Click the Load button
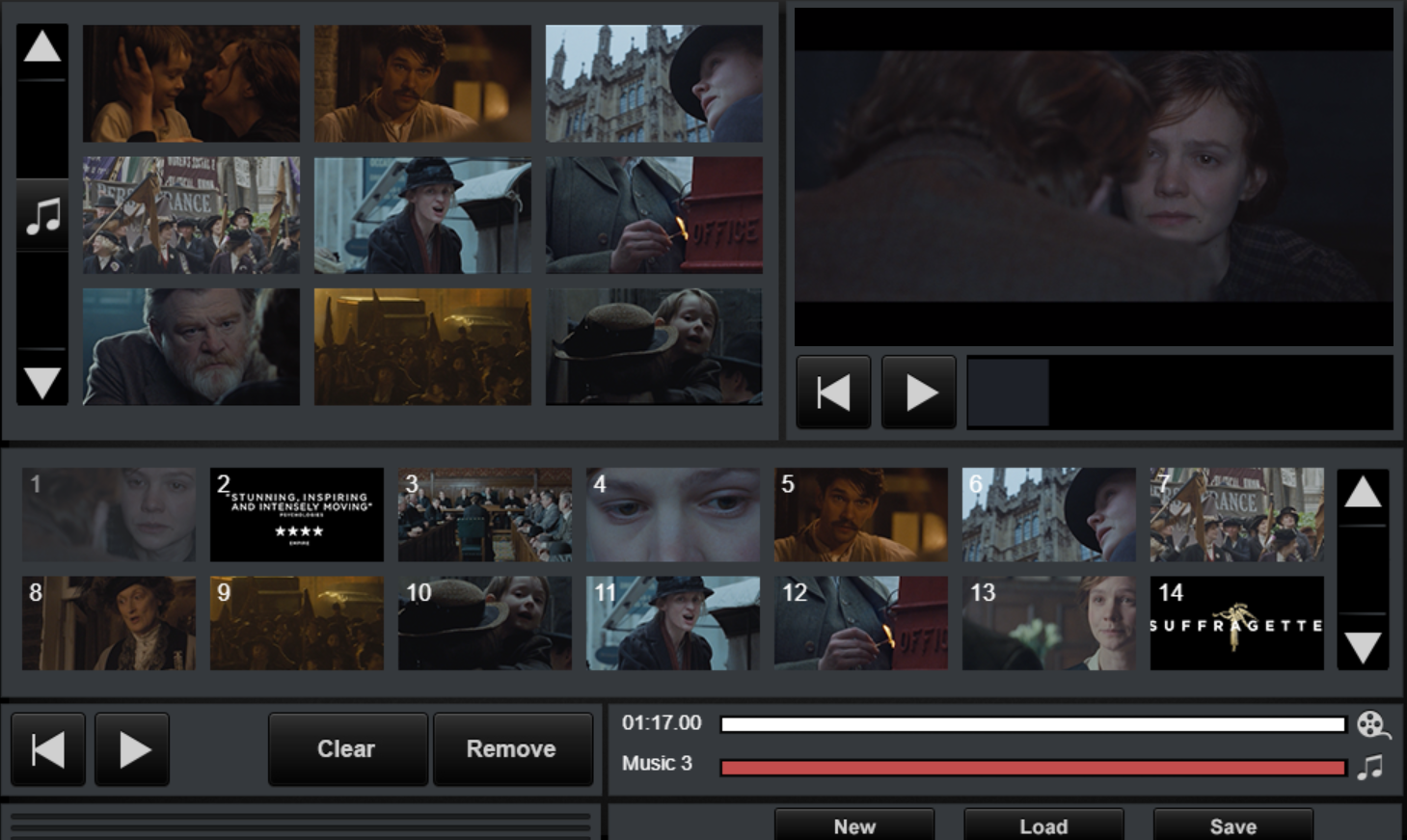 [1043, 826]
